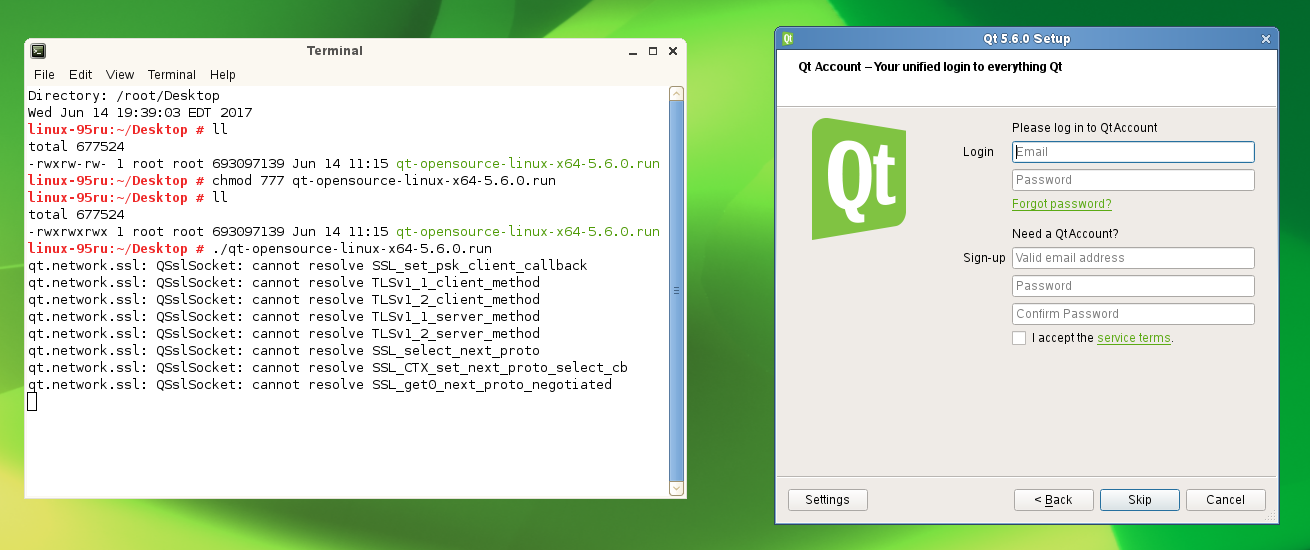The height and width of the screenshot is (550, 1310).
Task: Click the Qt icon in Setup title bar
Action: (788, 39)
